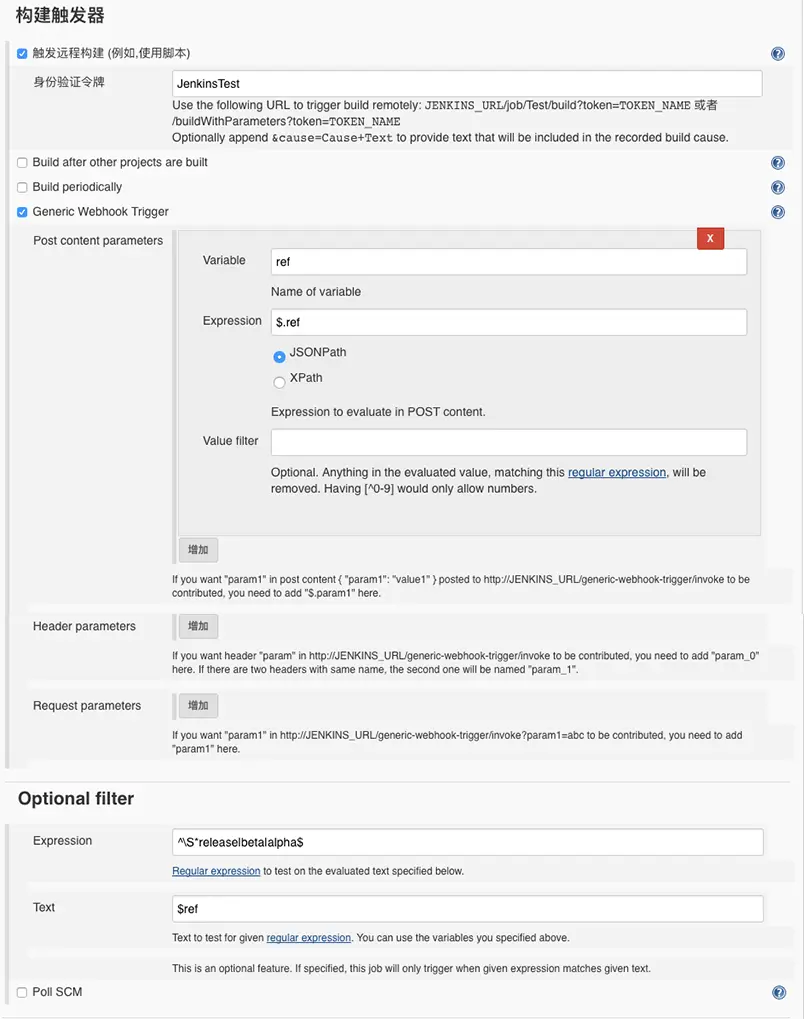The width and height of the screenshot is (807, 1019).
Task: Click the Text field containing $ref
Action: [x=468, y=909]
